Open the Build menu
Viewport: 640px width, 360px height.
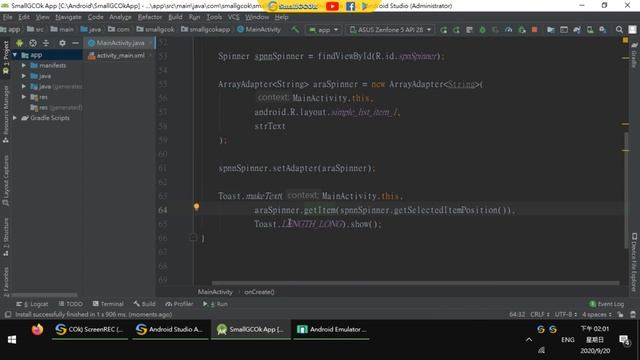175,17
